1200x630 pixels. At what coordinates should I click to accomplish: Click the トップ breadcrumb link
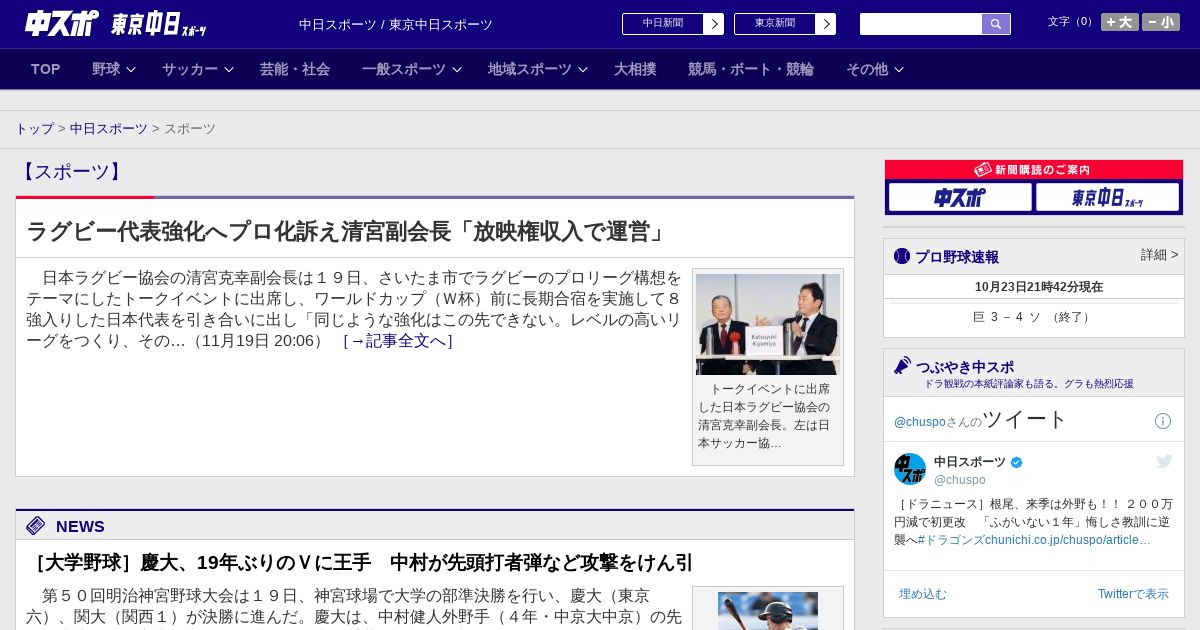pyautogui.click(x=35, y=129)
